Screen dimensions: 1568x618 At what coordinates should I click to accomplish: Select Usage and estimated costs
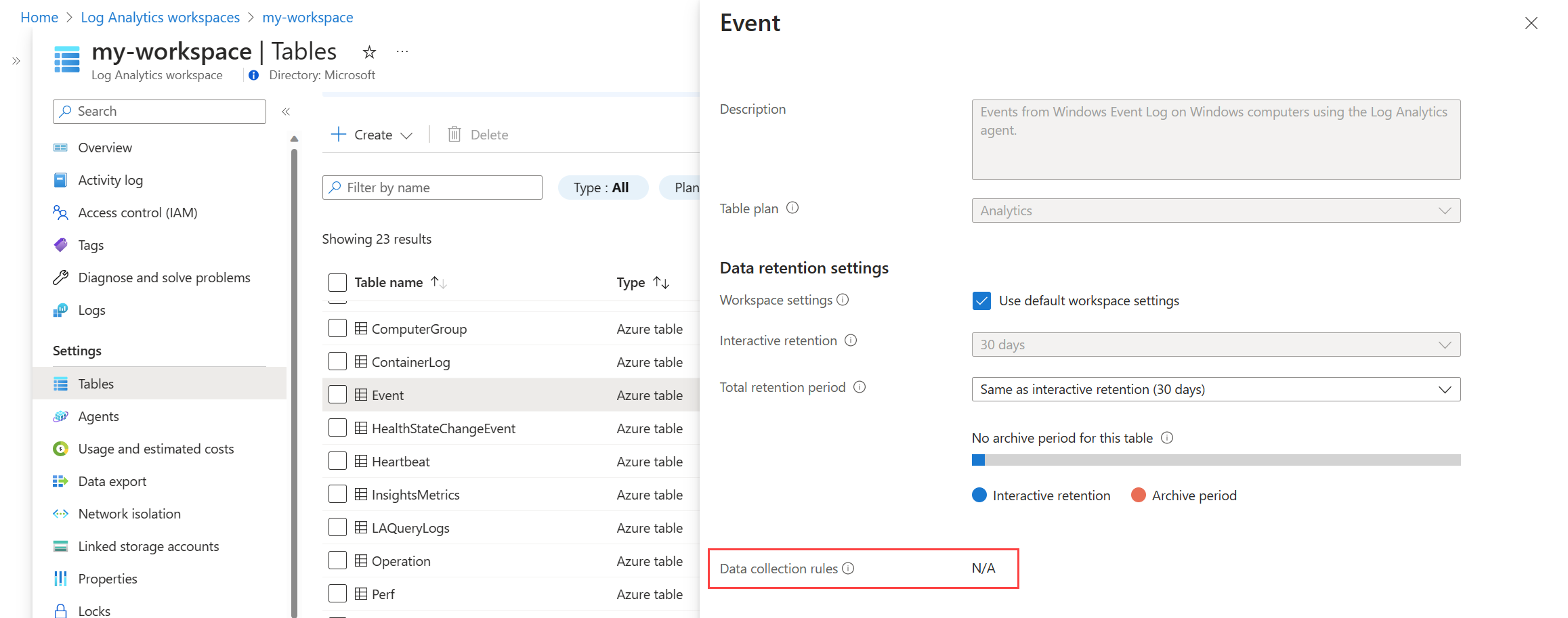(156, 449)
